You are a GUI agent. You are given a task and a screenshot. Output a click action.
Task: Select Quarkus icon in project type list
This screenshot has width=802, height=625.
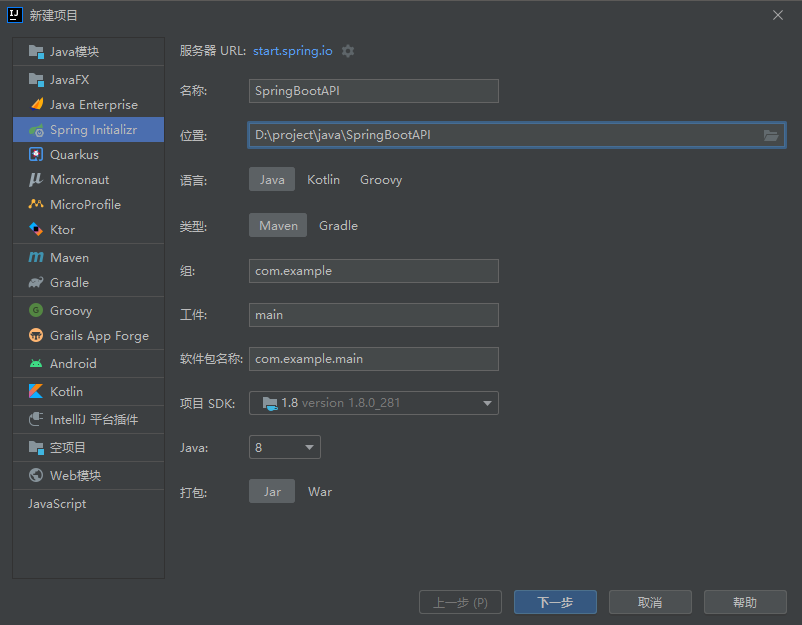(36, 154)
